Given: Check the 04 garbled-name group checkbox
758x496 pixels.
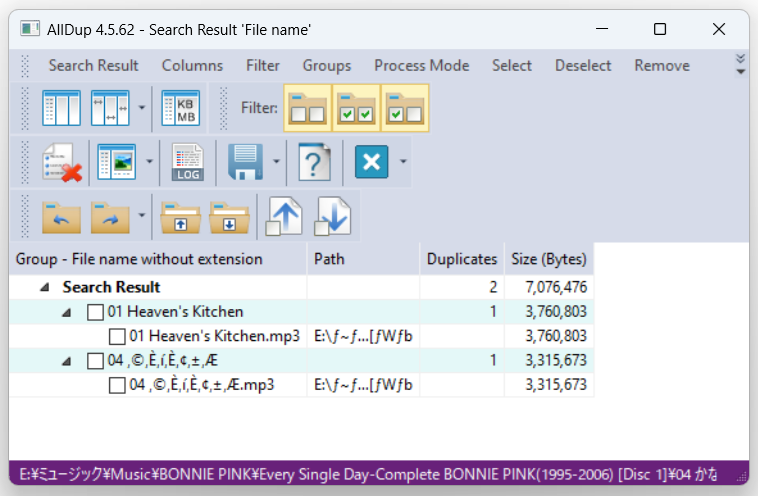Looking at the screenshot, I should (x=95, y=361).
